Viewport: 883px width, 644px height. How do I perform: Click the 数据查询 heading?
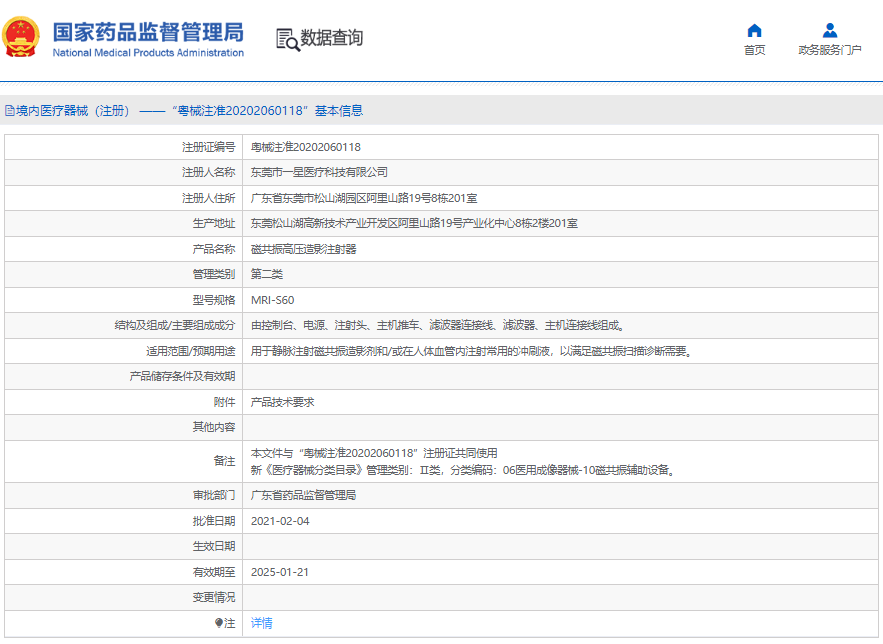click(331, 38)
